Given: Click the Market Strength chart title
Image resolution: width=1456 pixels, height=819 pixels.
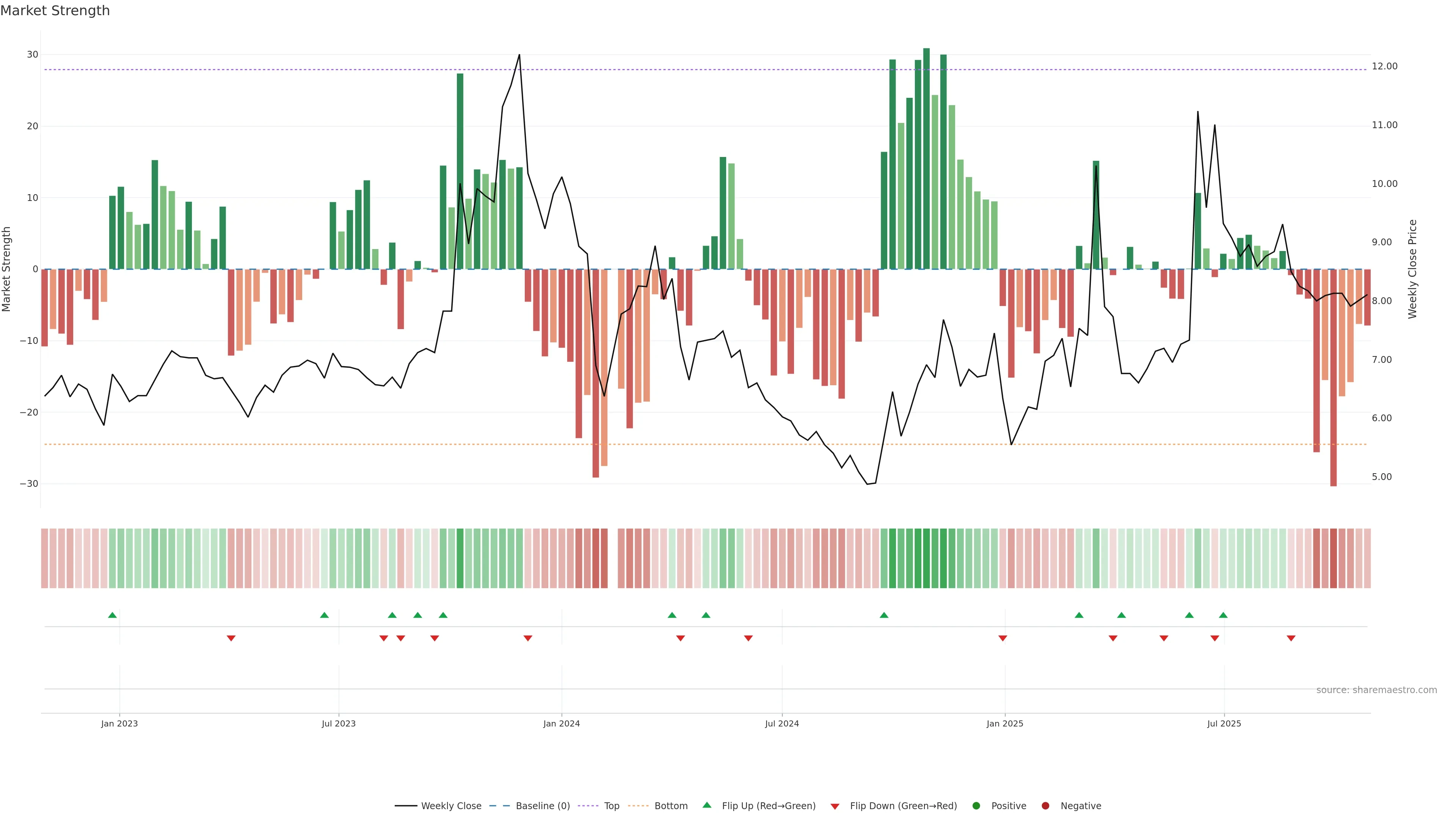Looking at the screenshot, I should tap(55, 11).
